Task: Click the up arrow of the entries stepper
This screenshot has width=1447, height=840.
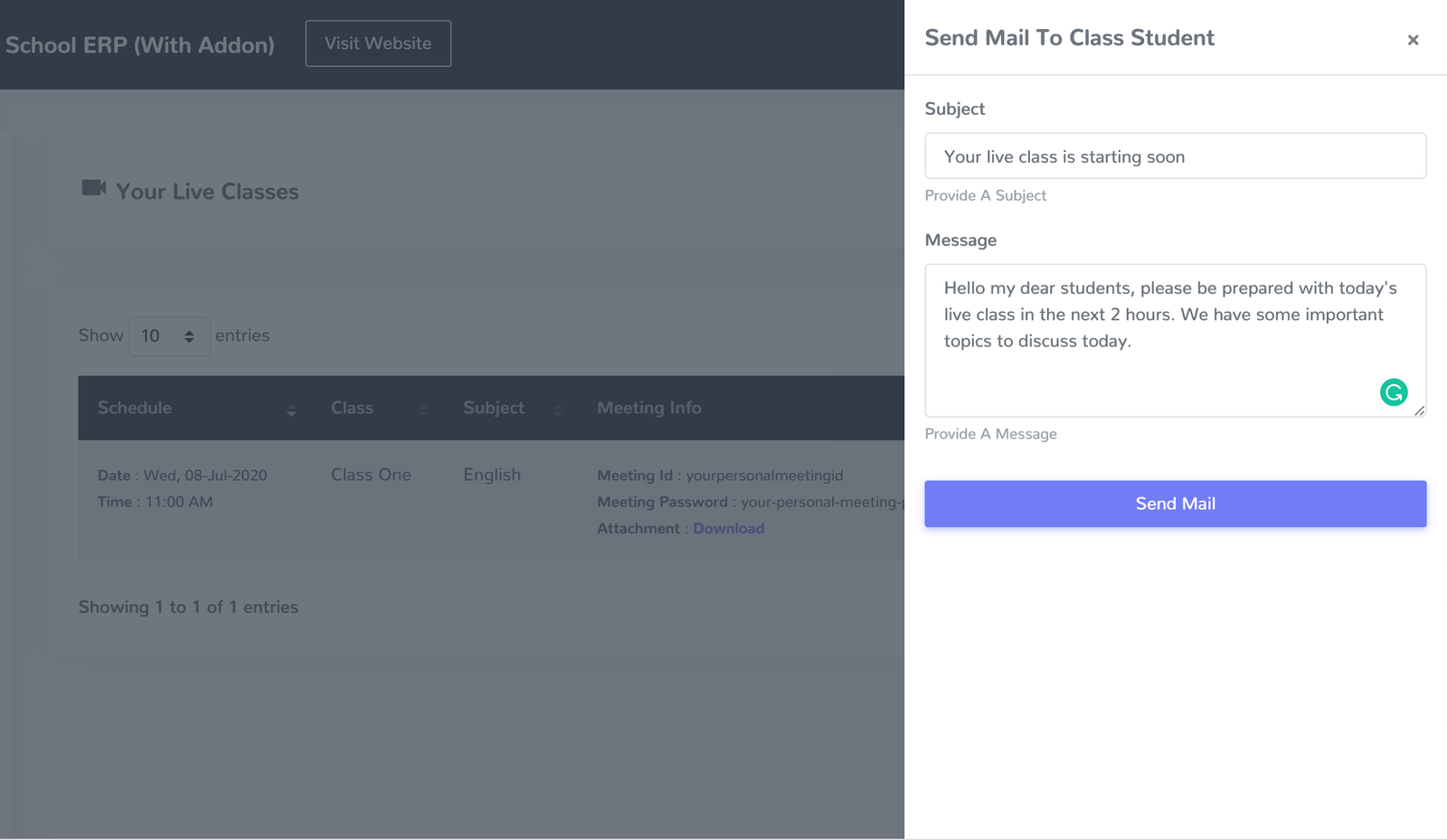Action: pos(190,331)
